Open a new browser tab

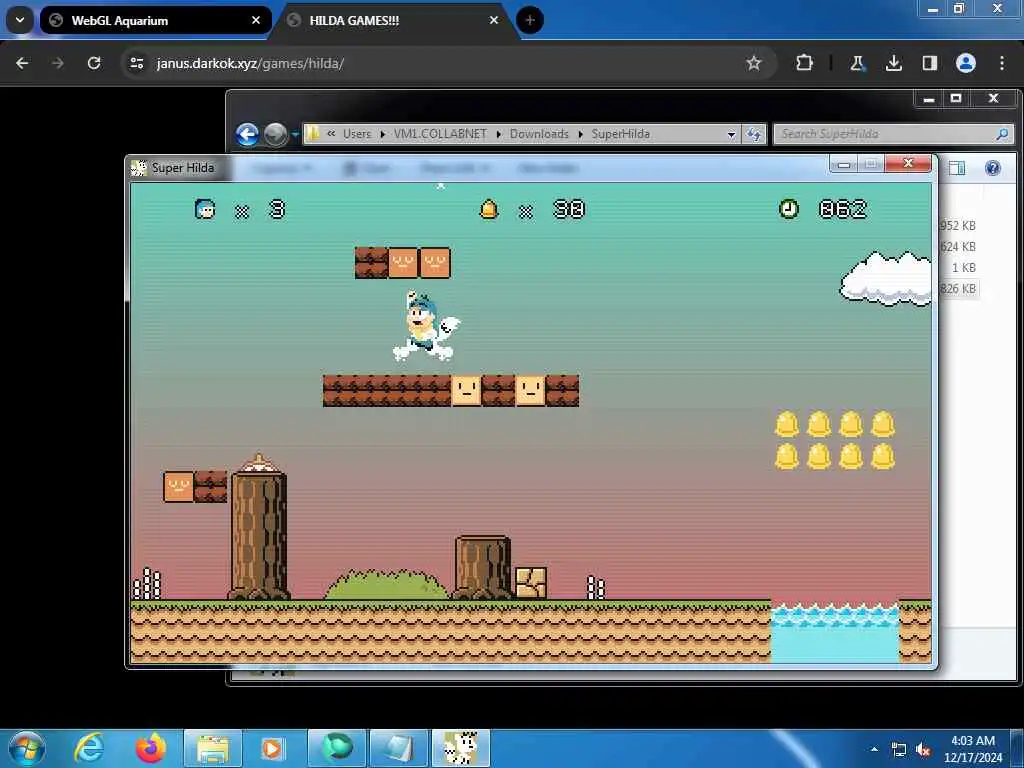530,20
